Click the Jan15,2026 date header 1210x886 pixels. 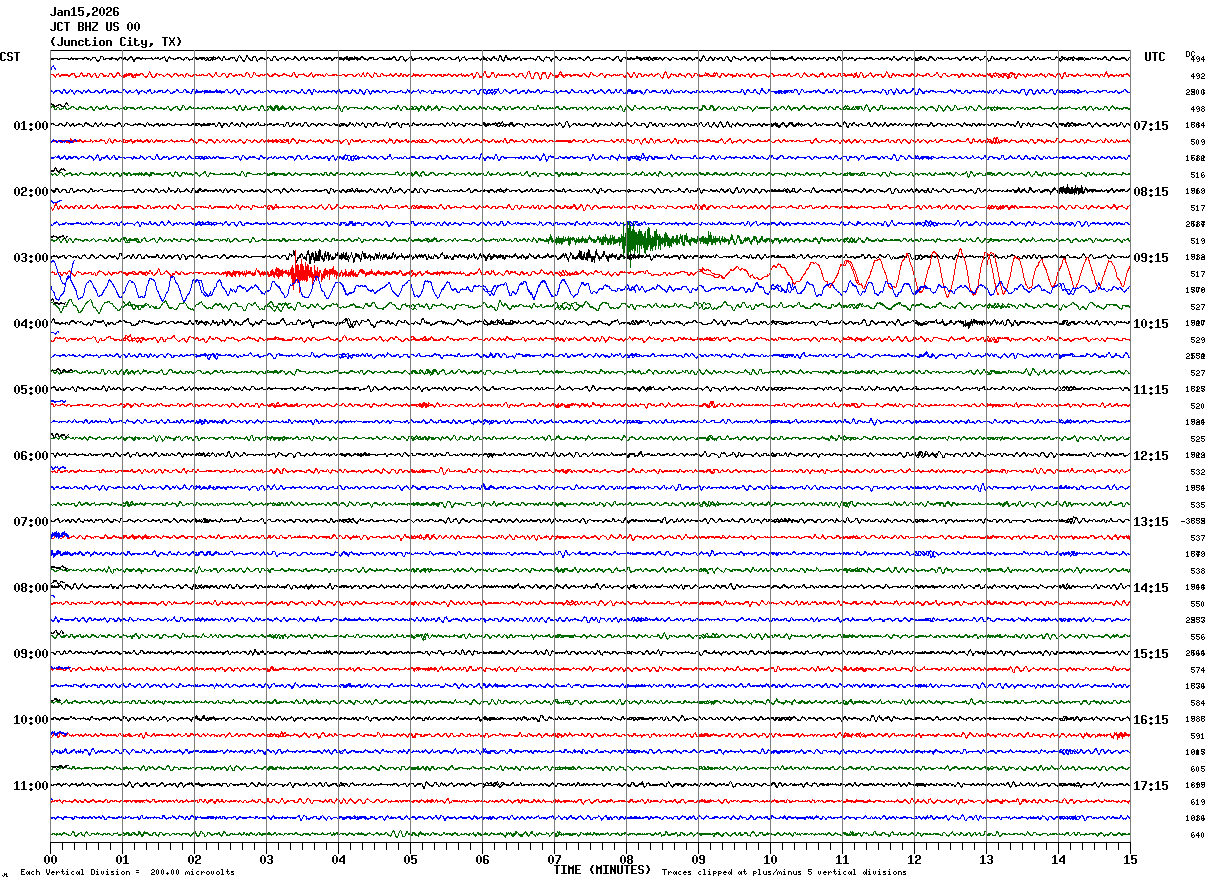pos(84,12)
